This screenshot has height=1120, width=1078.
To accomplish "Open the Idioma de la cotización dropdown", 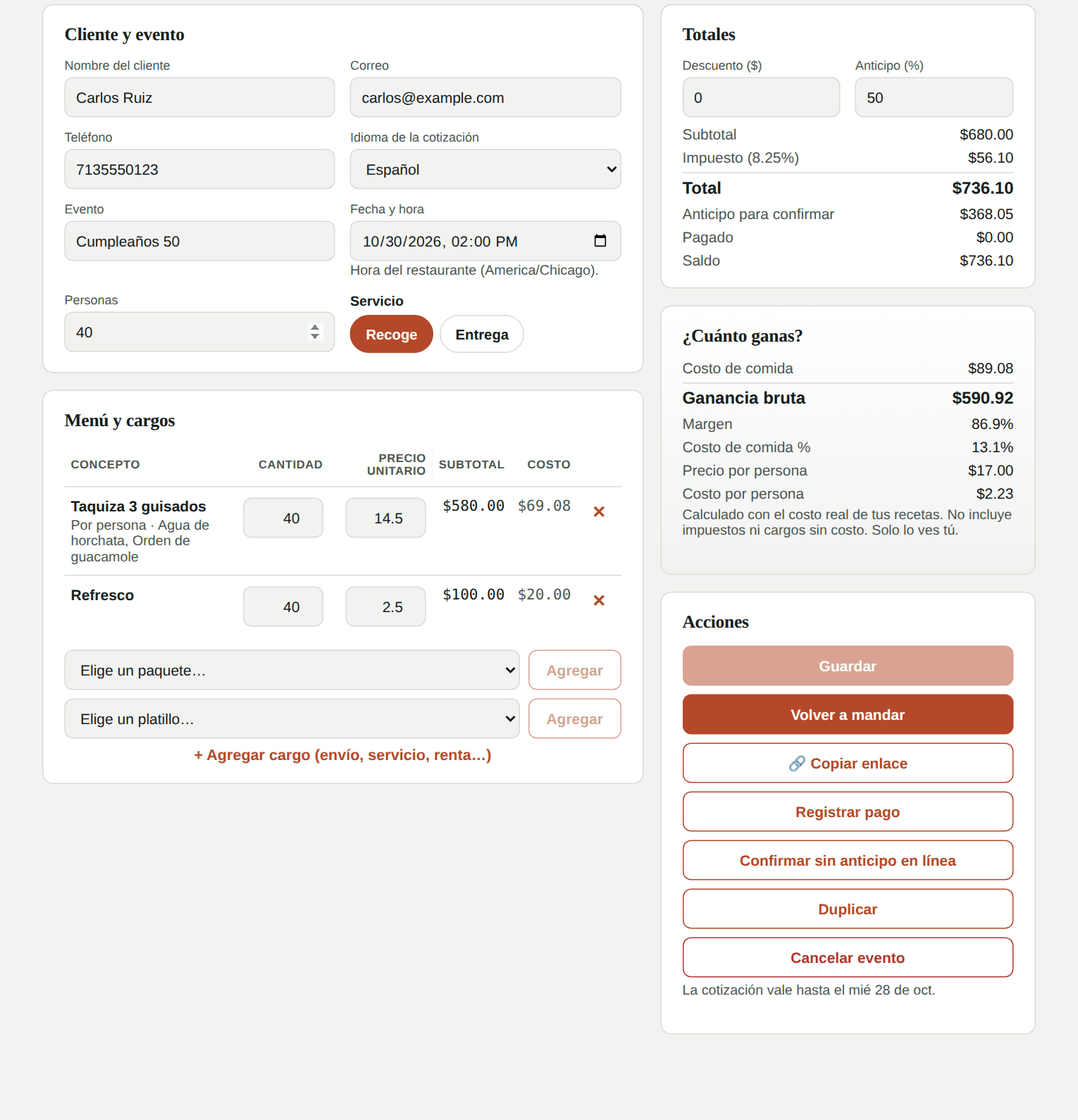I will (485, 169).
